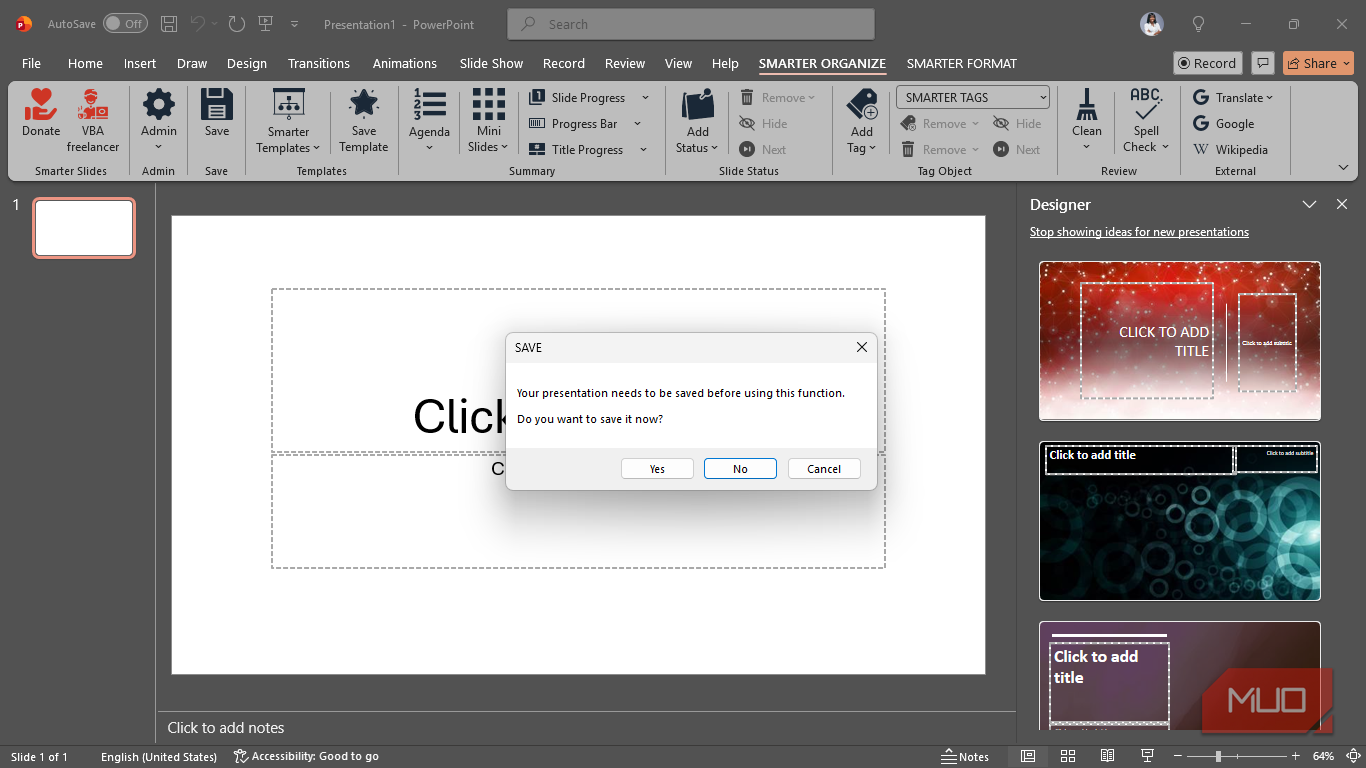
Task: Click the Translate button
Action: tap(1233, 98)
